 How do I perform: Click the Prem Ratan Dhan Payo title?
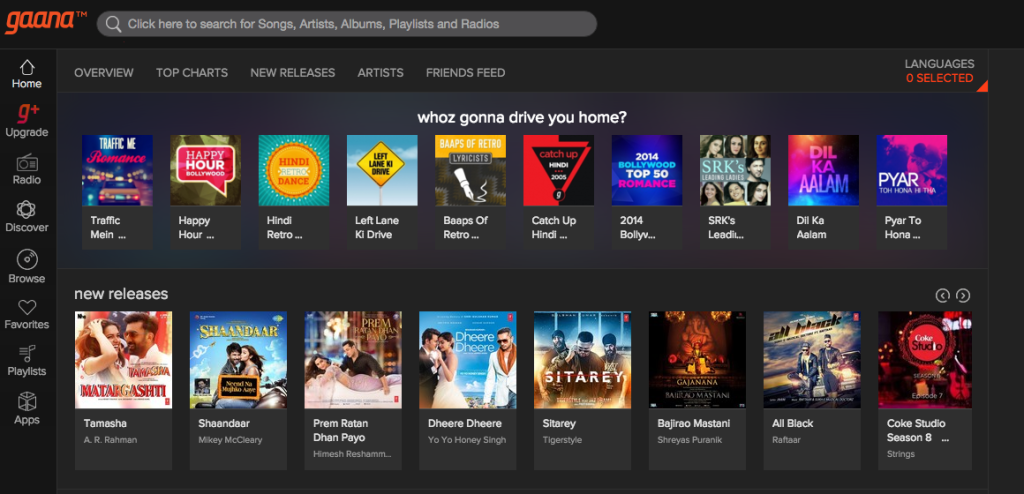tap(340, 431)
